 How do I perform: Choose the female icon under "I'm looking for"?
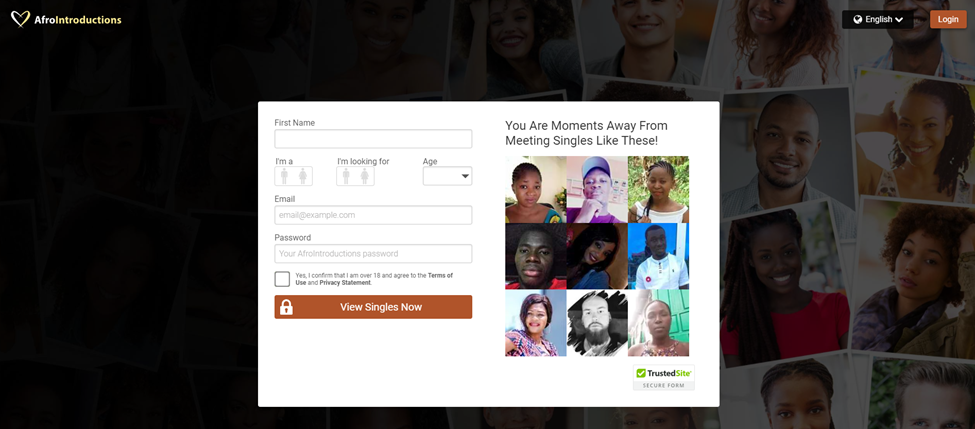coord(365,176)
